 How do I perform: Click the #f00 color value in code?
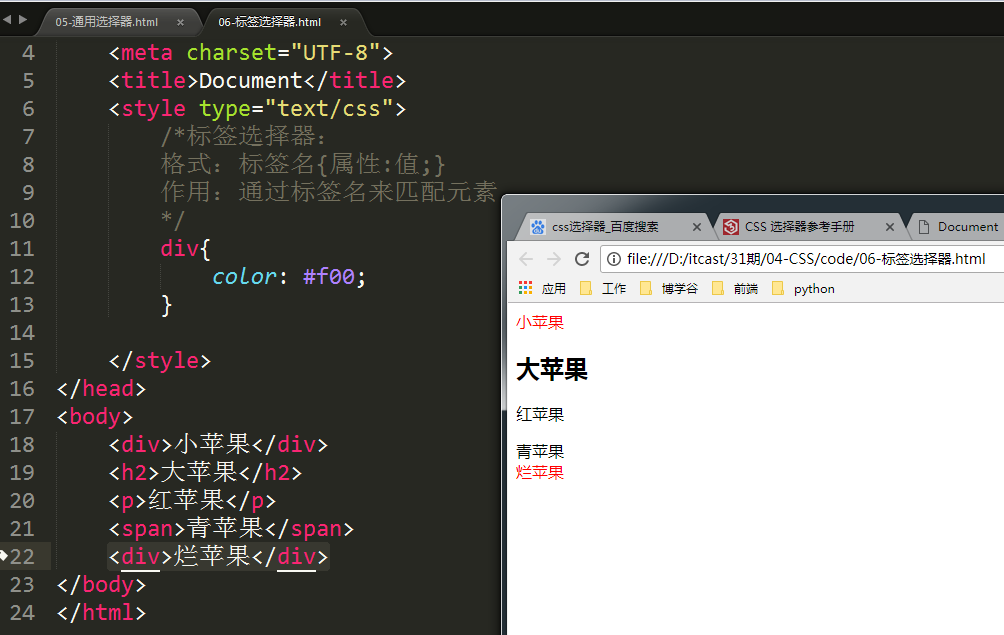(328, 277)
